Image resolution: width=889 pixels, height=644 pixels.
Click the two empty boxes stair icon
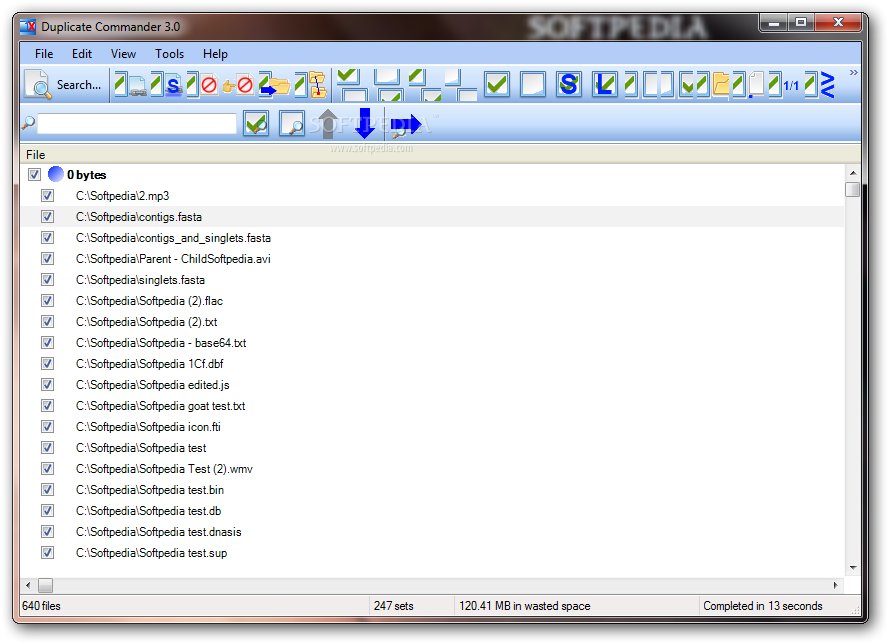pos(460,85)
